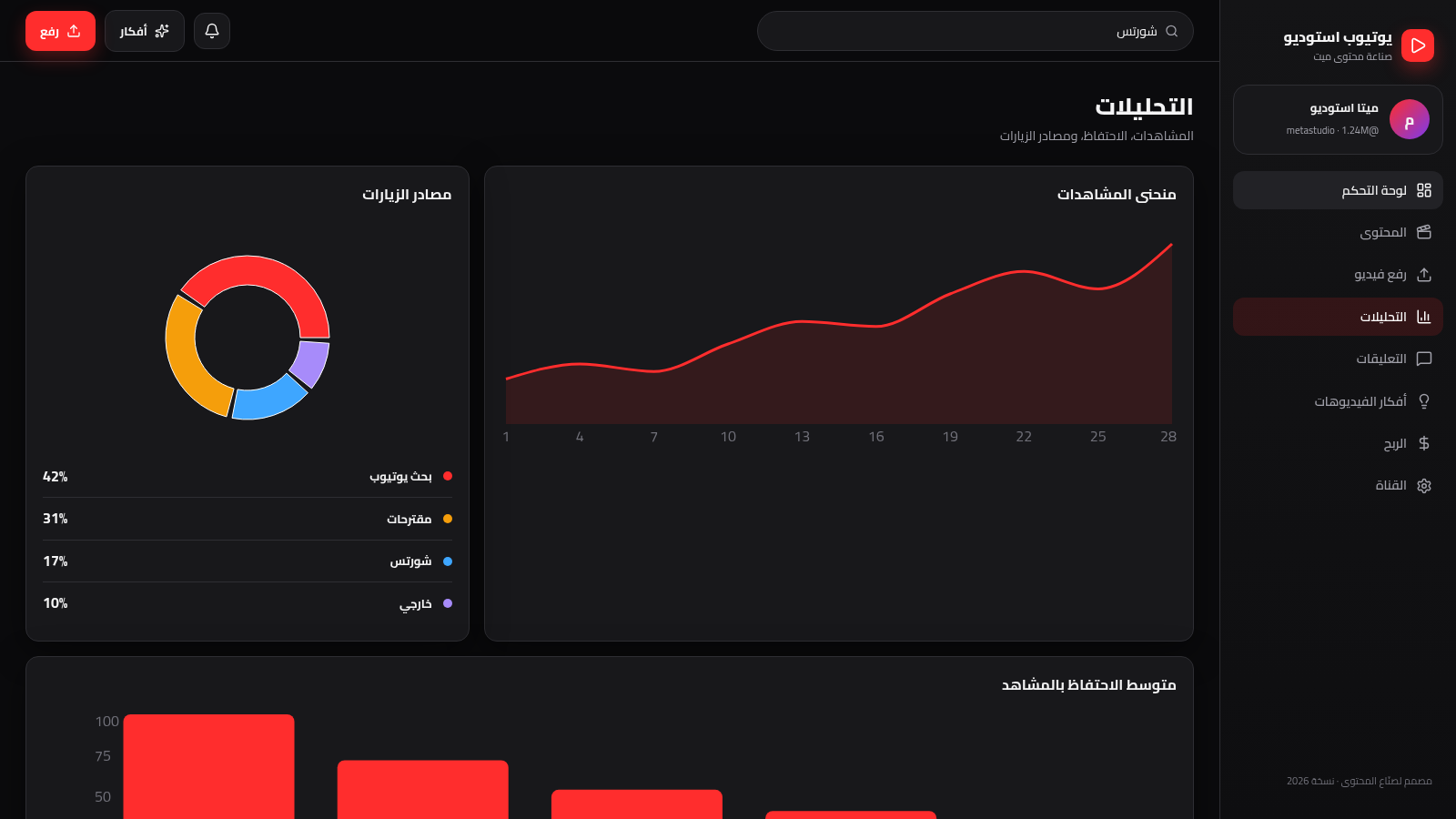Click the tallest retention bar reaching 100
This screenshot has width=1456, height=819.
(208, 766)
